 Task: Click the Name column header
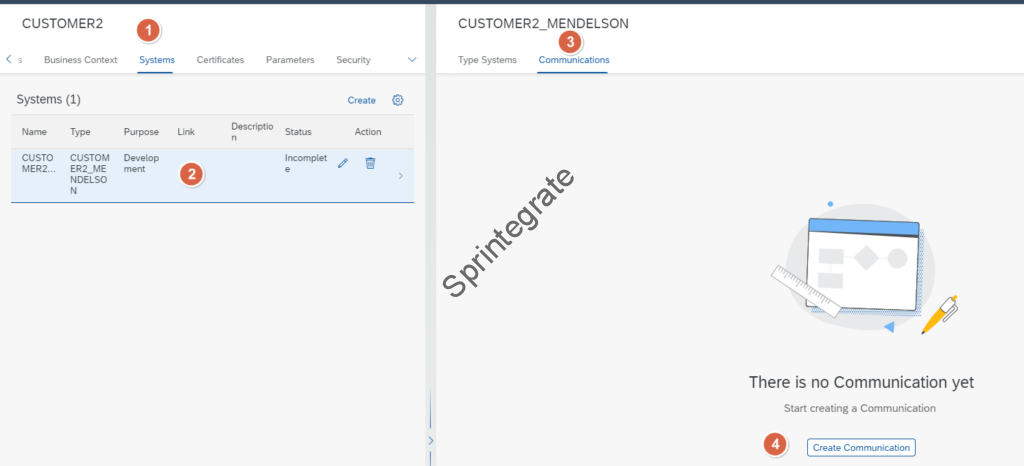pos(34,132)
